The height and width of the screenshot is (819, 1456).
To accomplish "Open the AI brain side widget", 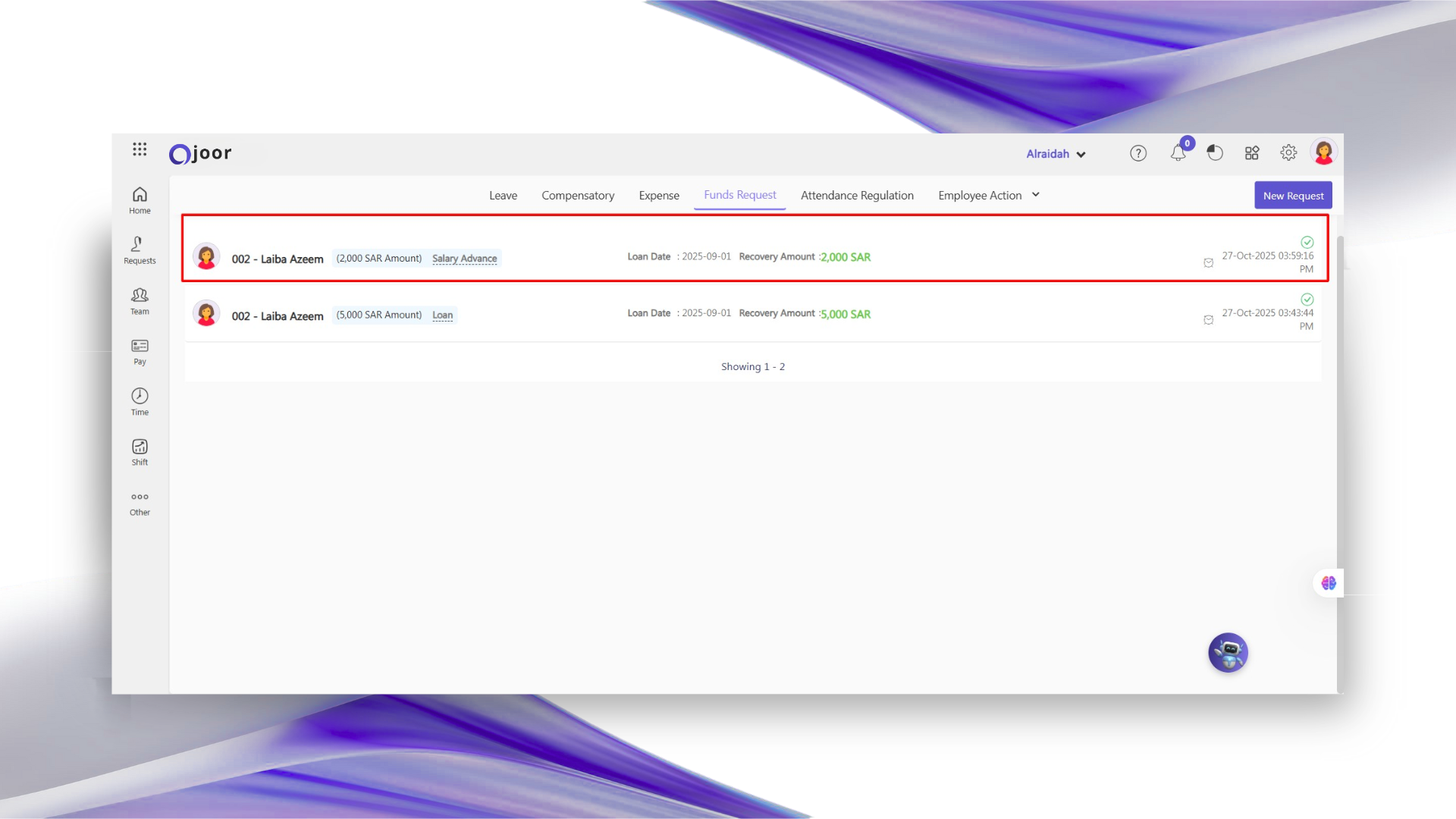I will 1328,583.
